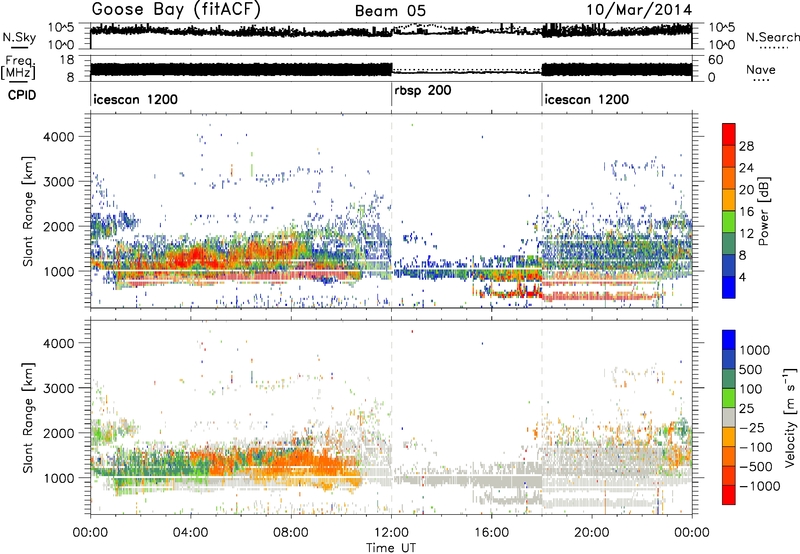Click the date '10/Mar/2014'
Image resolution: width=800 pixels, height=554 pixels.
[639, 10]
